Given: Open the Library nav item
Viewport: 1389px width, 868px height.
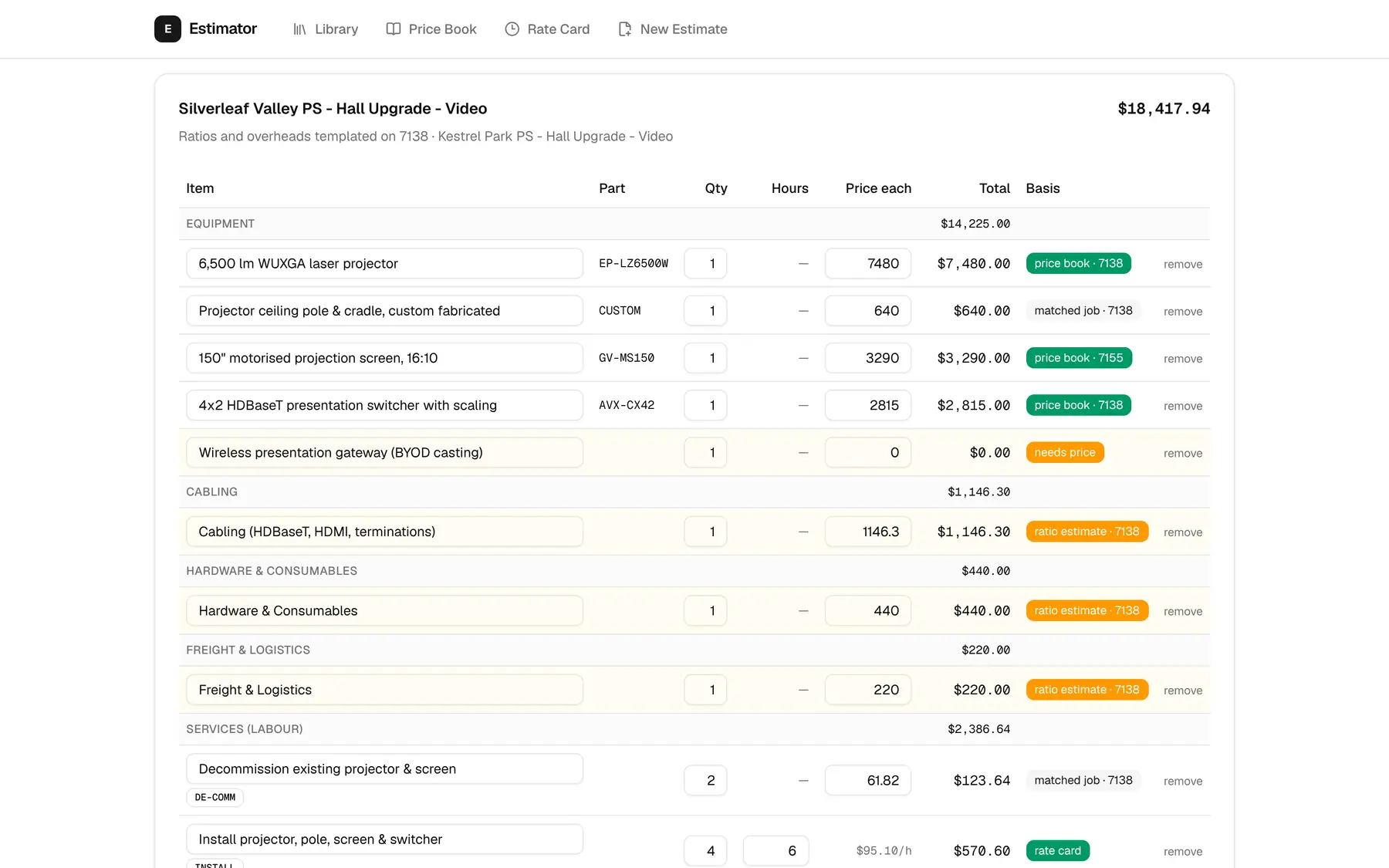Looking at the screenshot, I should (326, 29).
